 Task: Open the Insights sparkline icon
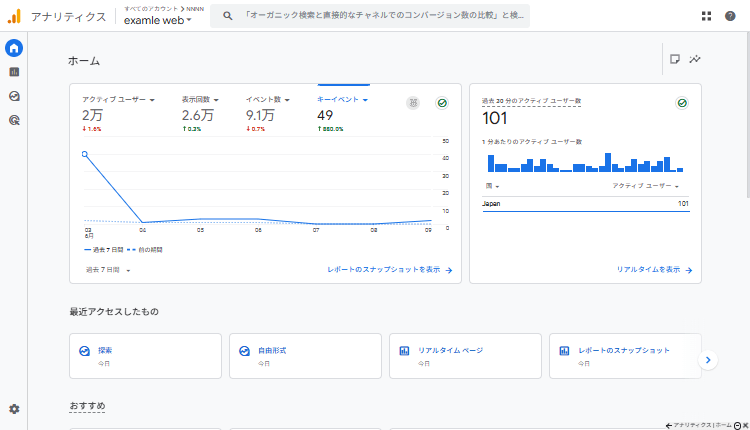[x=695, y=59]
